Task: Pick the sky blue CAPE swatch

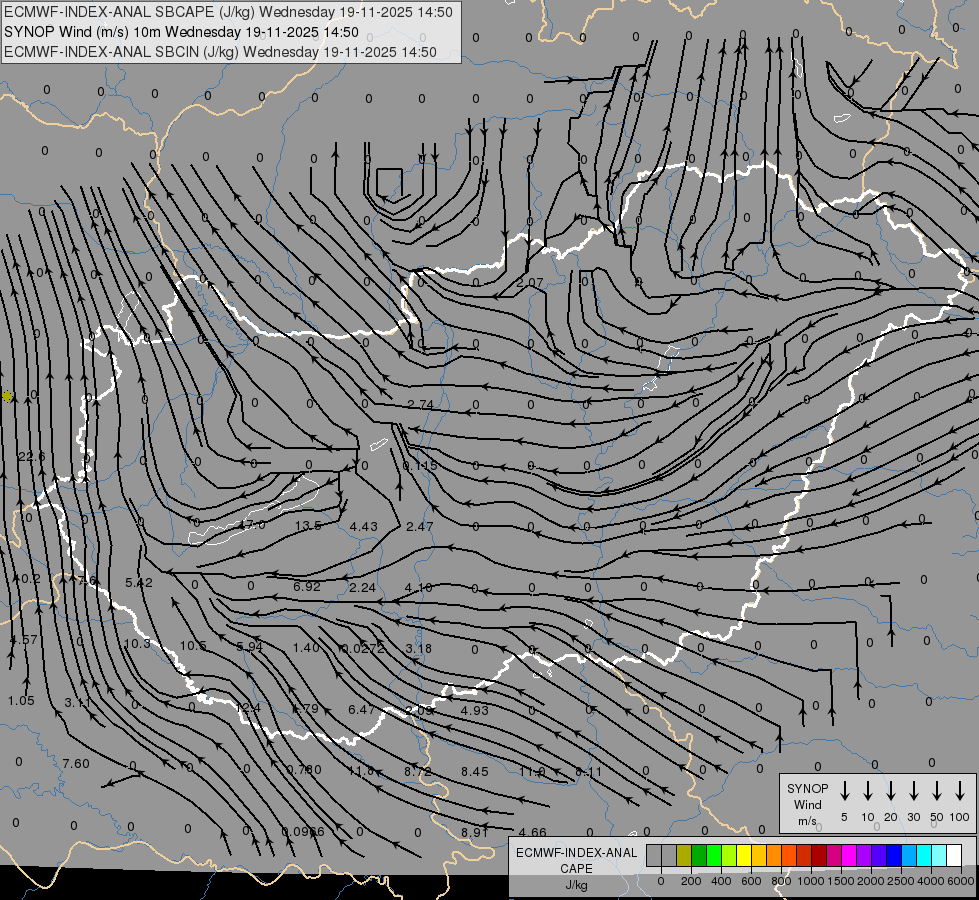Action: pos(908,855)
